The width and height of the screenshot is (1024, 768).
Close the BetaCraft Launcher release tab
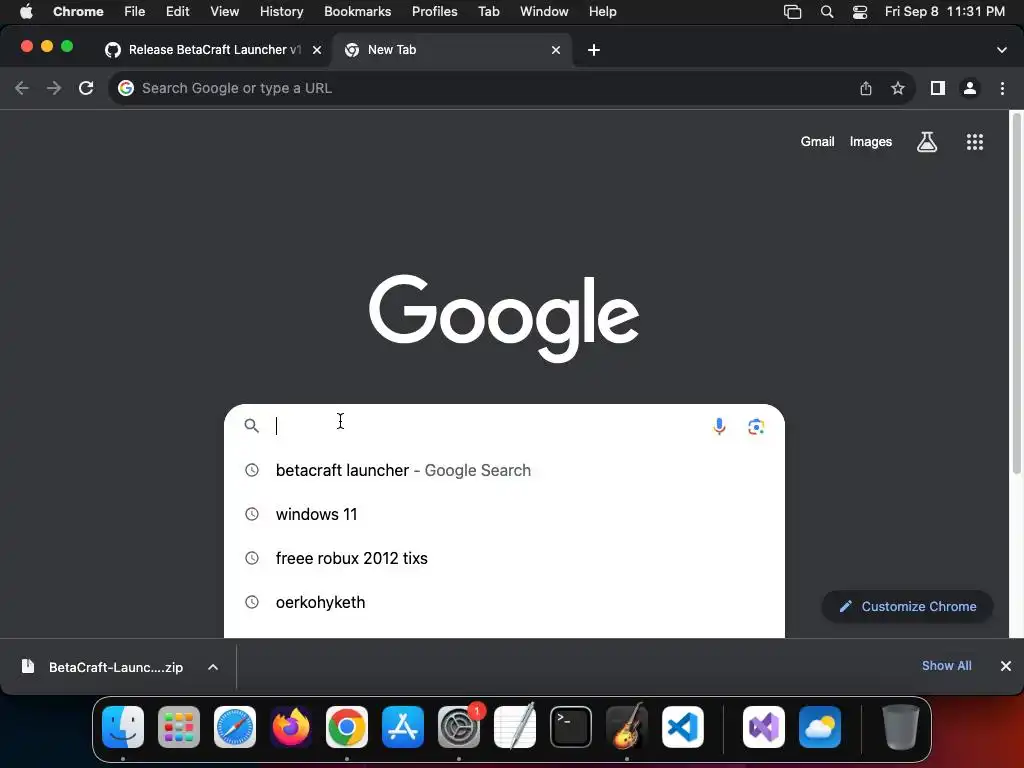(317, 50)
